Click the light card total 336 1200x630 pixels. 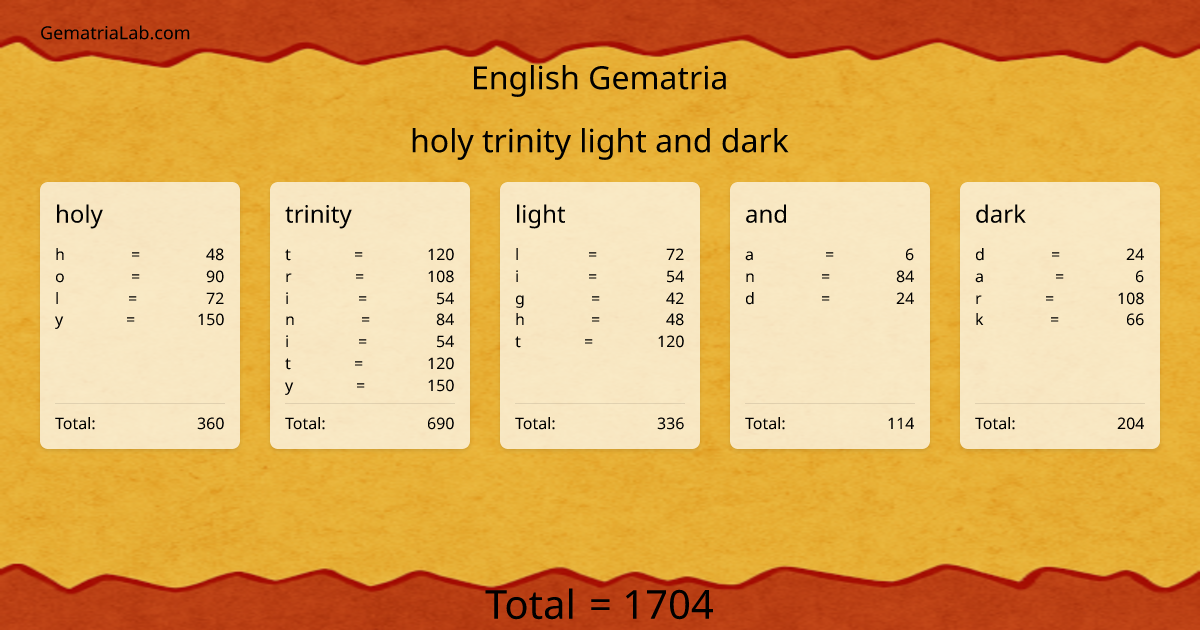[671, 423]
